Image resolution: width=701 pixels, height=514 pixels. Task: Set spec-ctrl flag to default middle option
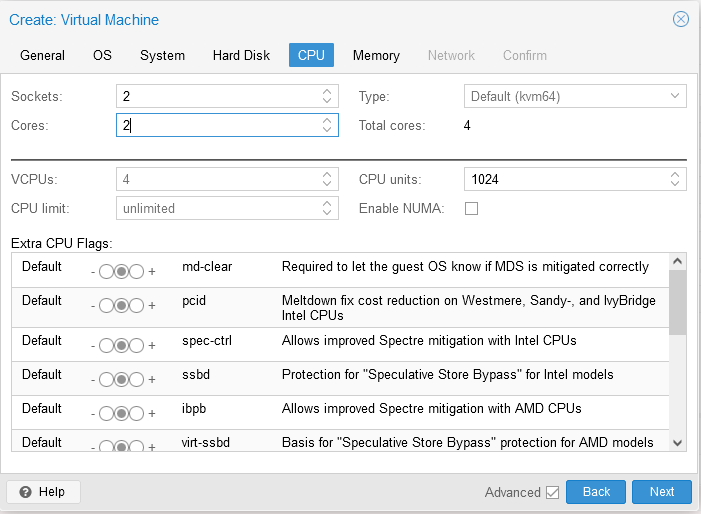[x=122, y=345]
